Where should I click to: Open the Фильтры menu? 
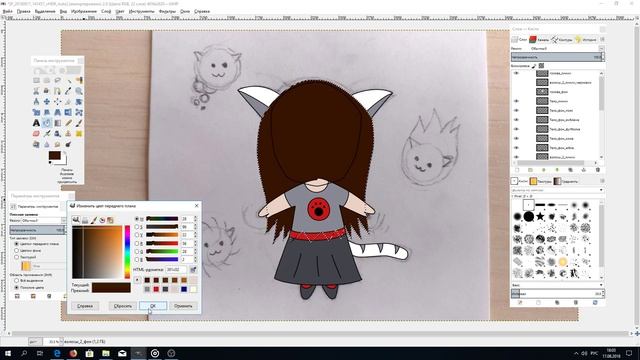167,11
